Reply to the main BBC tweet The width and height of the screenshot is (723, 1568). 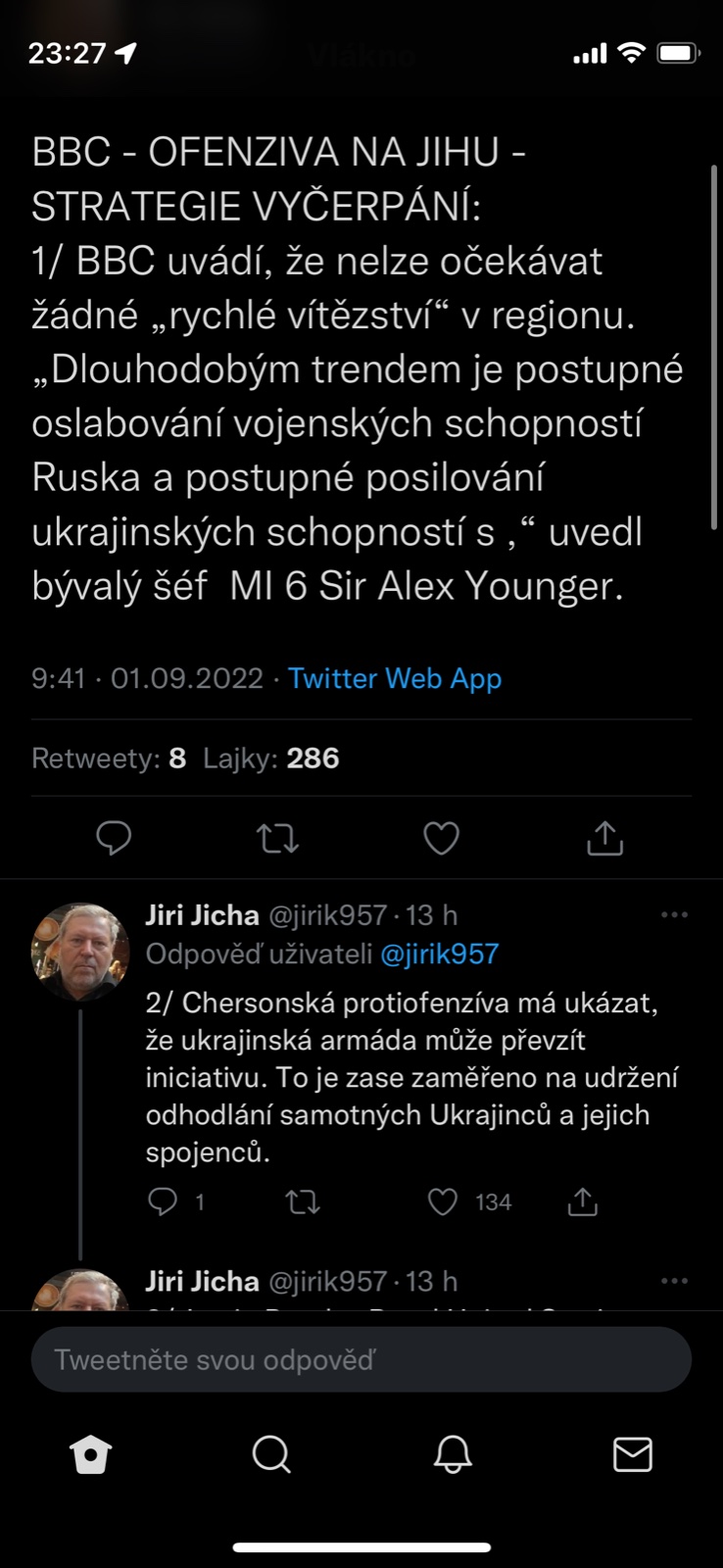coord(114,838)
